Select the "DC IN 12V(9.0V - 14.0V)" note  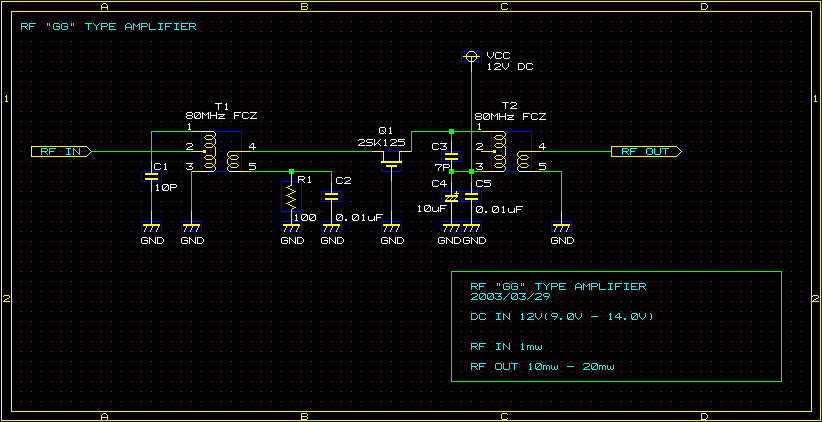coord(561,317)
